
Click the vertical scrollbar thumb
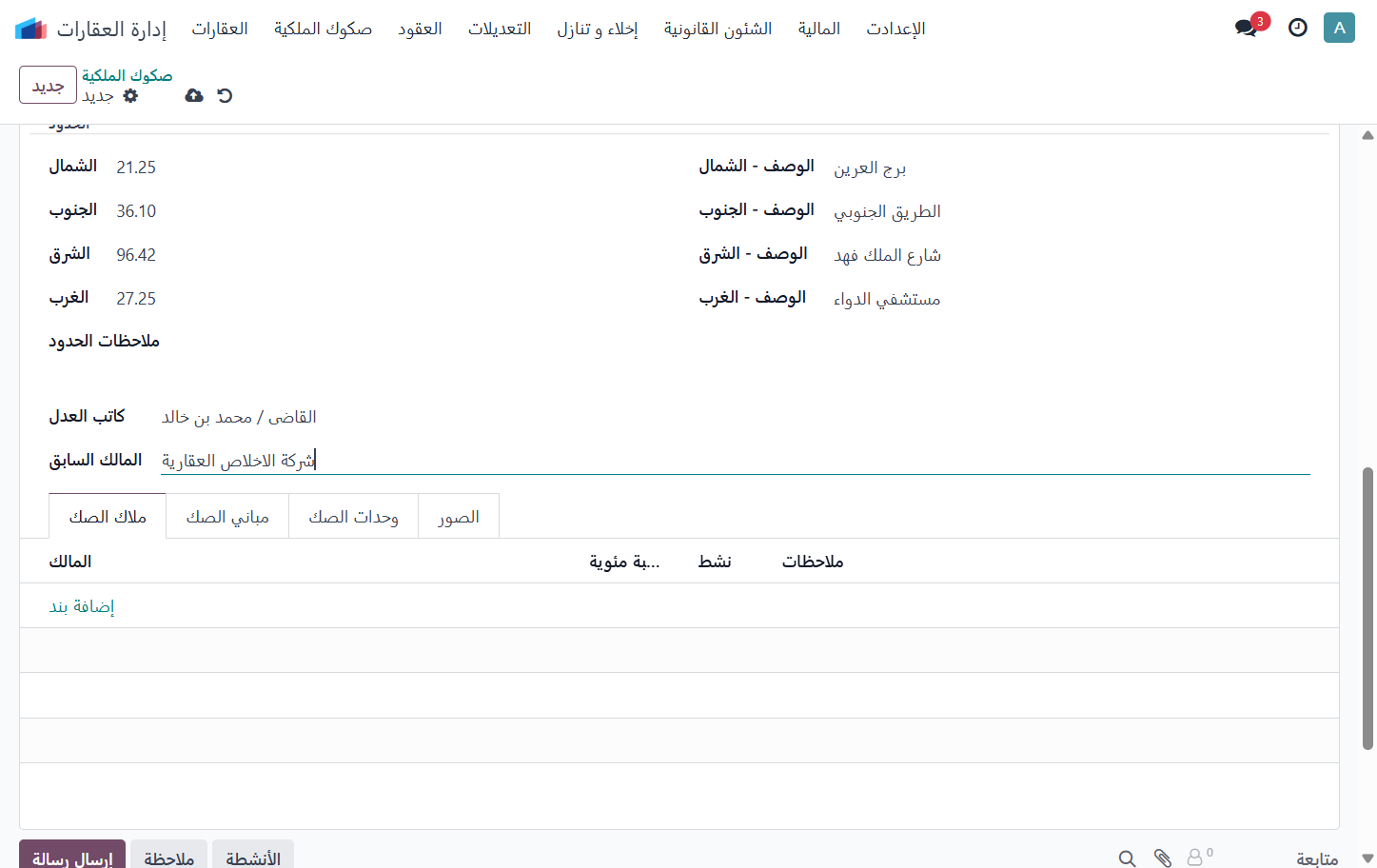(1367, 609)
